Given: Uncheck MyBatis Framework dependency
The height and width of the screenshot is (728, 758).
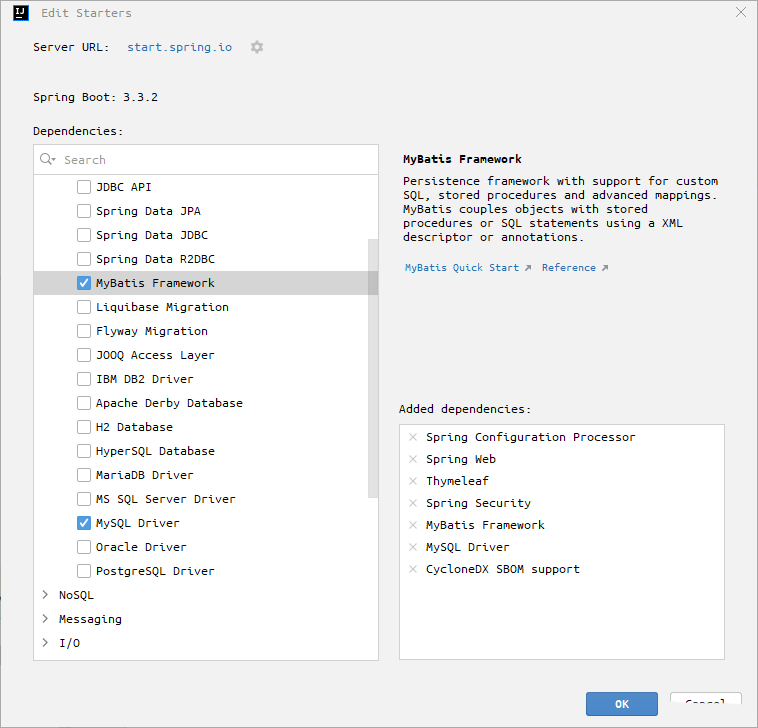Looking at the screenshot, I should 84,283.
